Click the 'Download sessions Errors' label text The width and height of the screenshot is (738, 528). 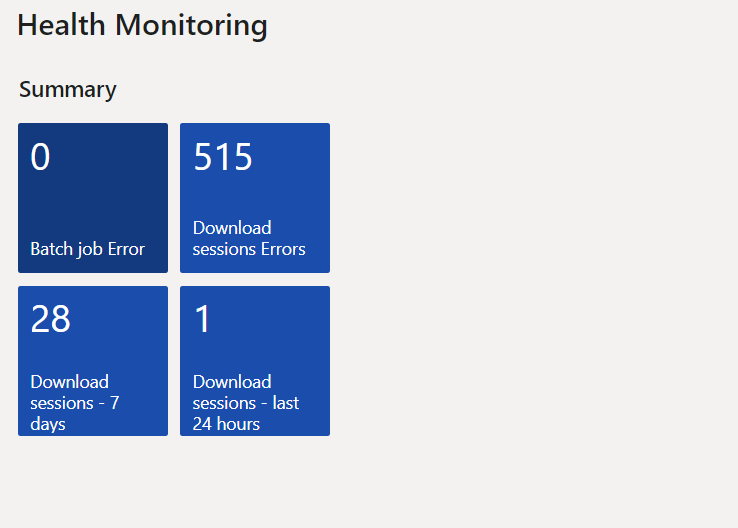(x=249, y=238)
